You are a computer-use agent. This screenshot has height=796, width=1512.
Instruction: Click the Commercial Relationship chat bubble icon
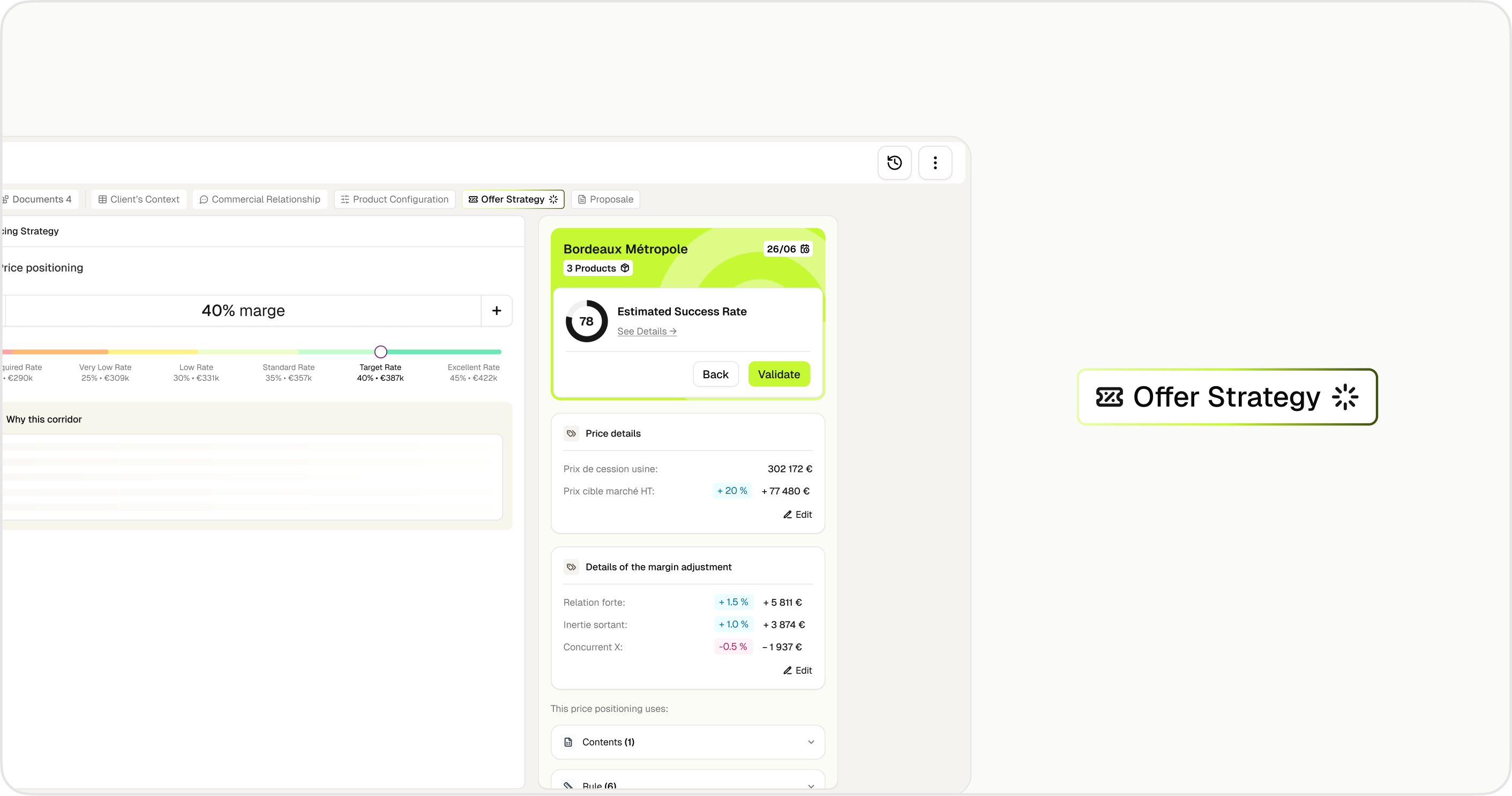(204, 200)
